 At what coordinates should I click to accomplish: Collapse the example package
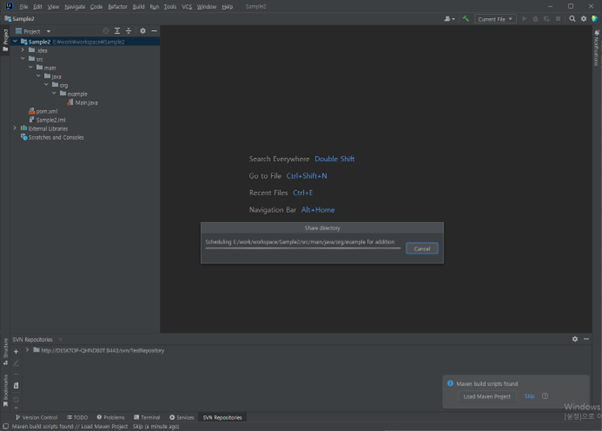click(54, 93)
